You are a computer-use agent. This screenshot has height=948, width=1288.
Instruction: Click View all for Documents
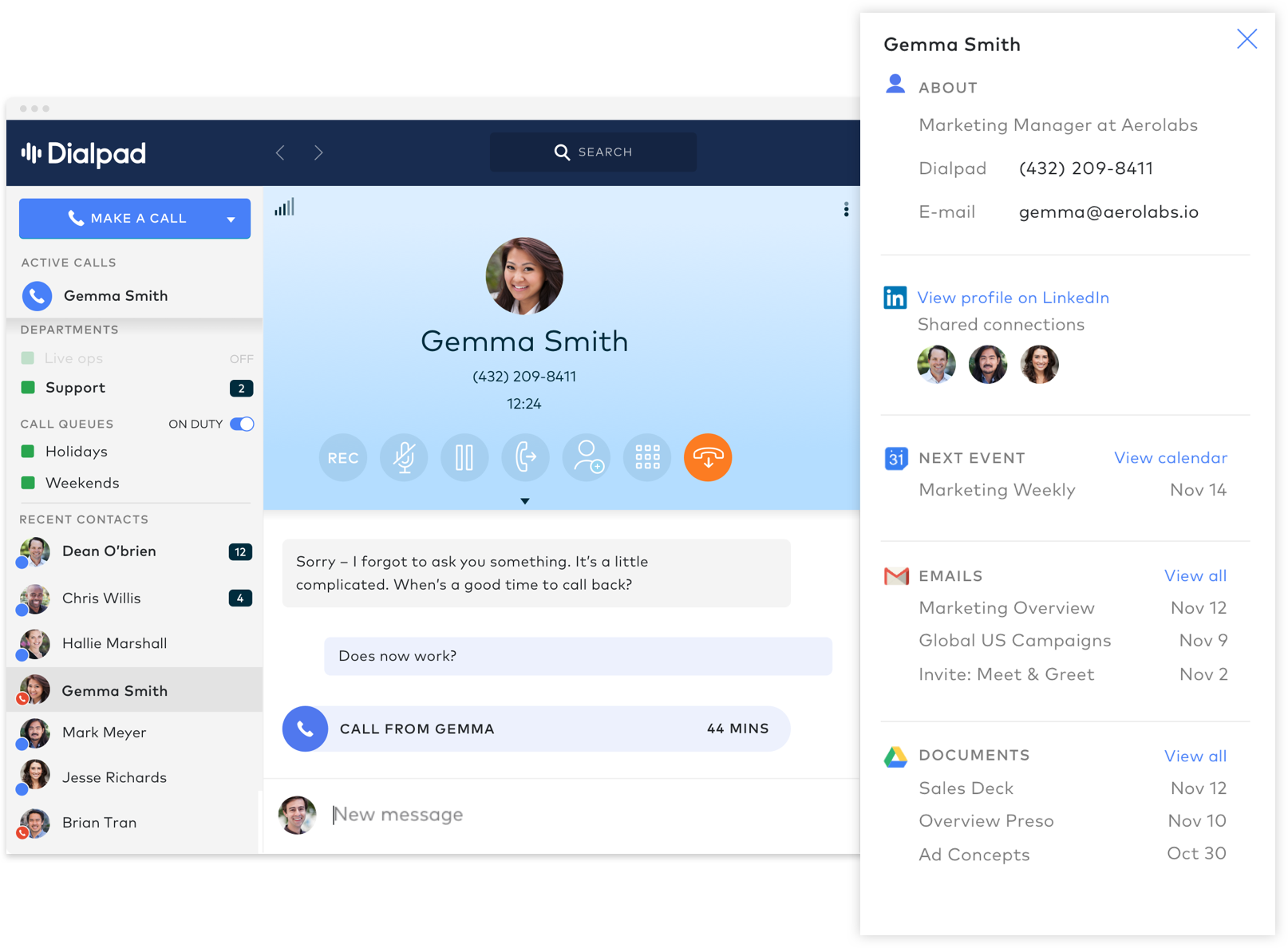coord(1195,756)
